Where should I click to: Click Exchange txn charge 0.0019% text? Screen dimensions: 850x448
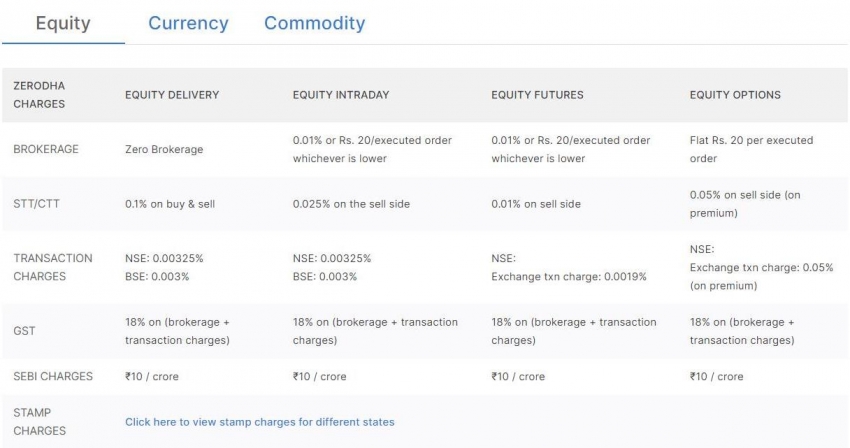[x=569, y=277]
